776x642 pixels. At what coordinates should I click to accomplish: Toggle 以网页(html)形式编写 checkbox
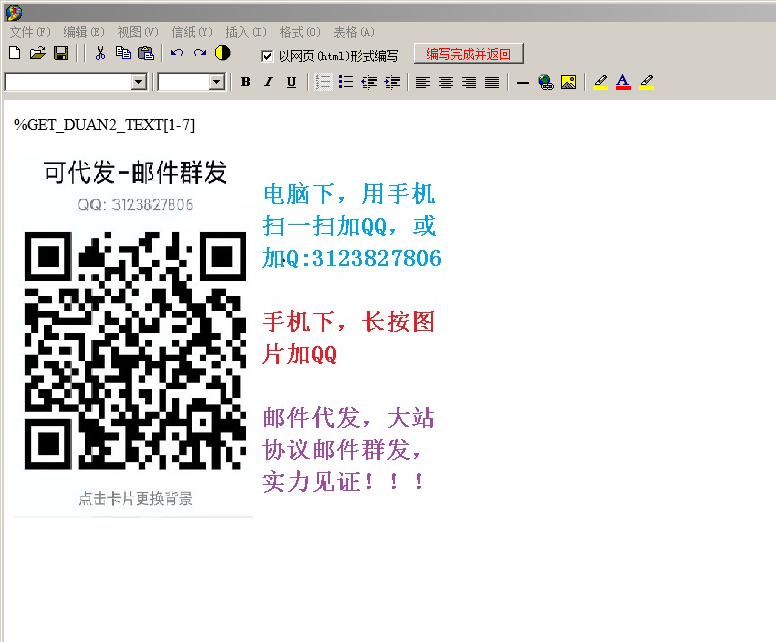tap(267, 56)
